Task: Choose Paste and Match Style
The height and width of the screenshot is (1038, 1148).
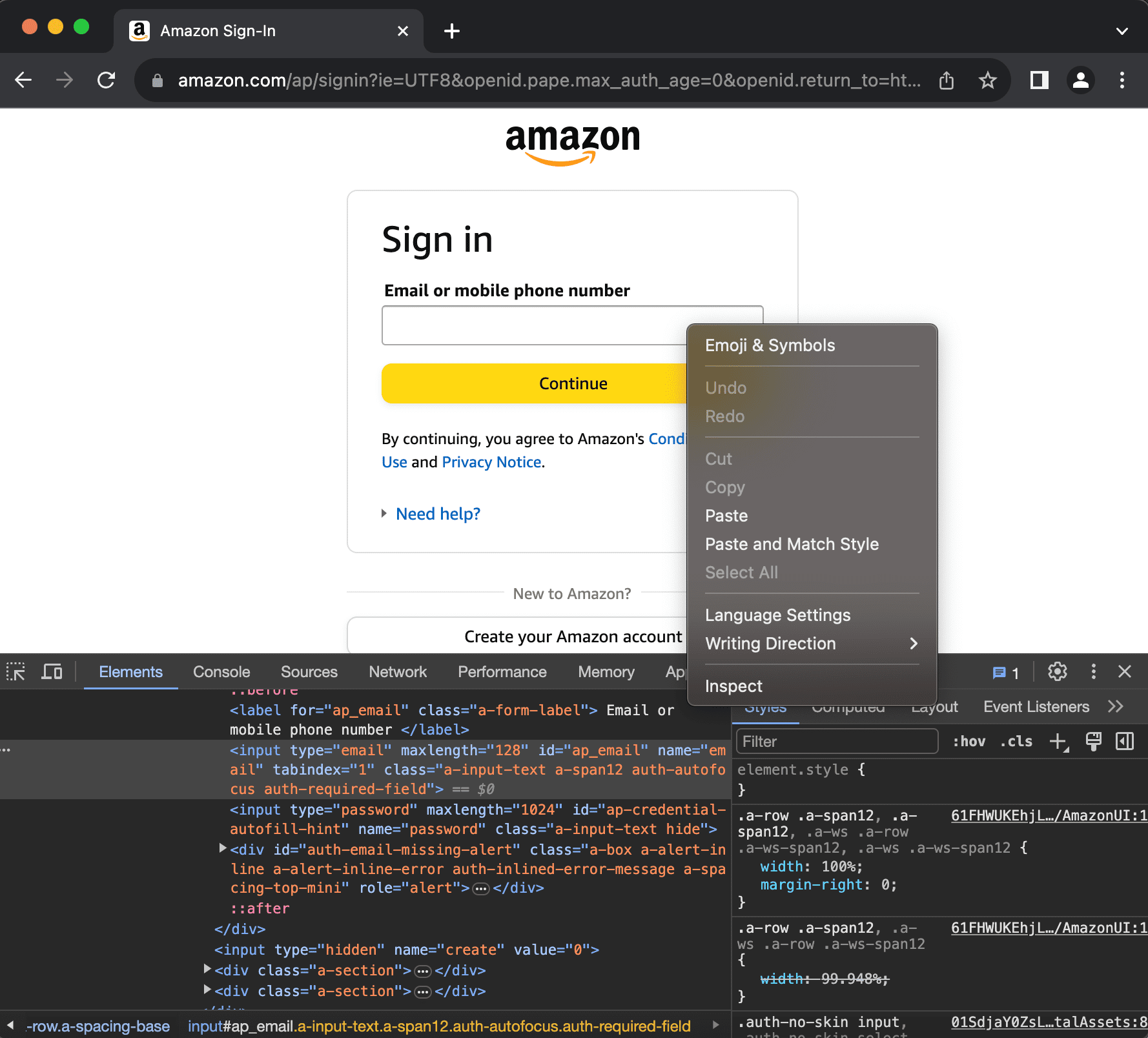Action: click(812, 544)
